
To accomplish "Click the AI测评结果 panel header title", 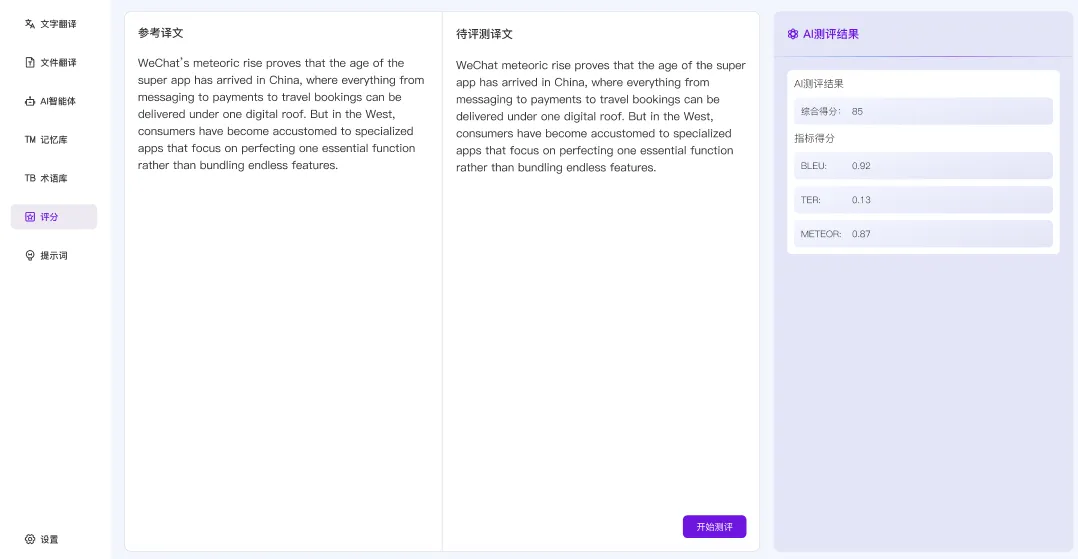I will [830, 34].
